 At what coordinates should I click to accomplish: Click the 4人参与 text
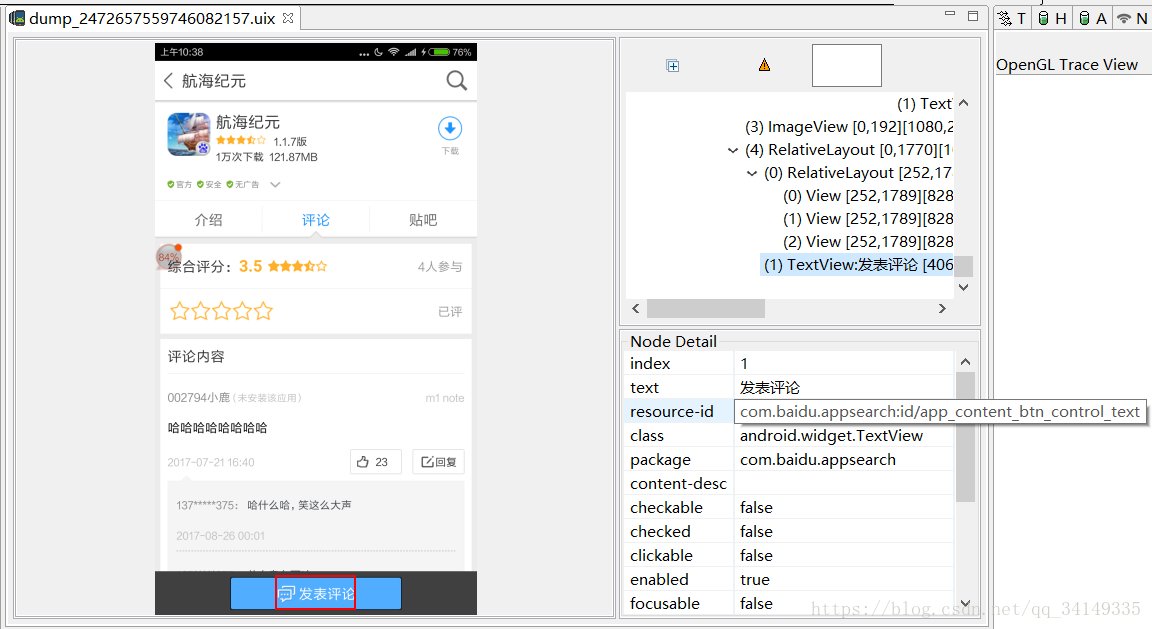click(439, 266)
